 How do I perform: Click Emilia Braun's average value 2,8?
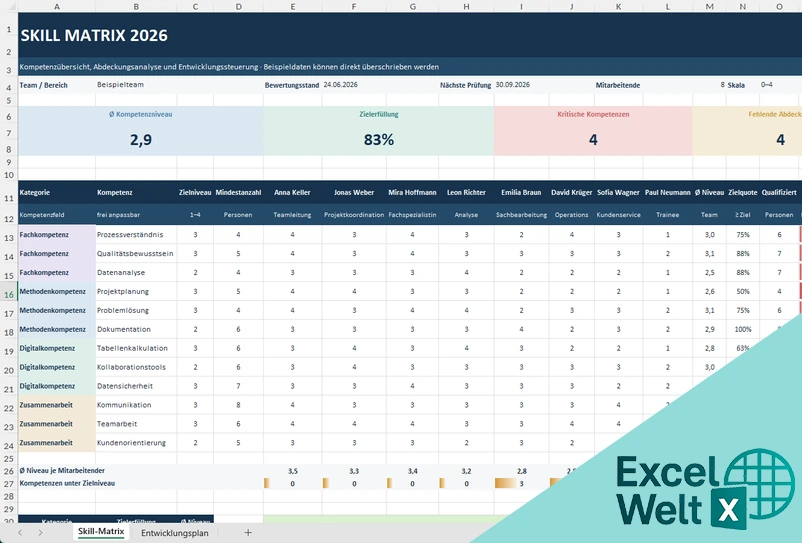521,471
